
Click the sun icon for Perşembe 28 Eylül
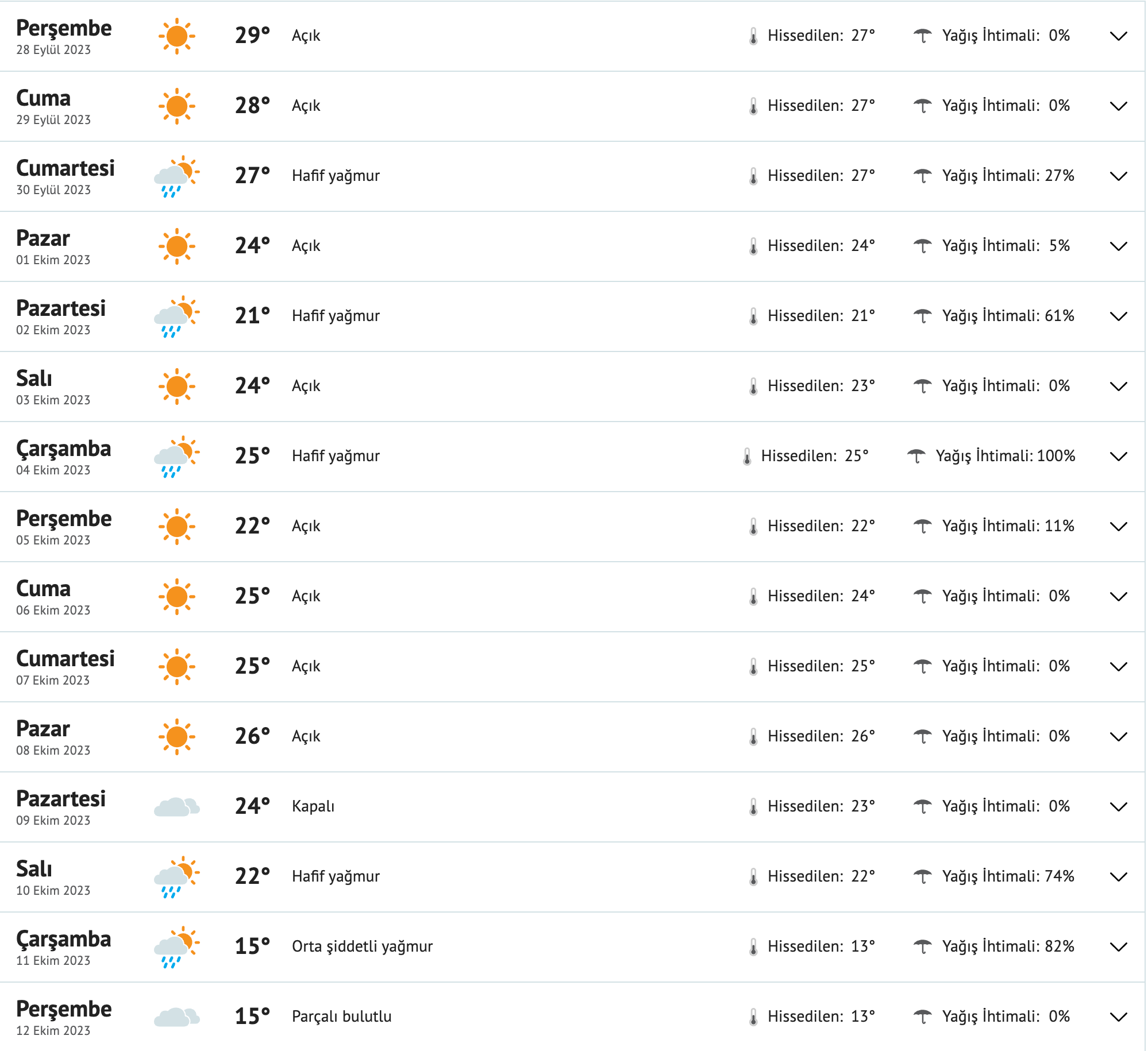click(x=176, y=36)
